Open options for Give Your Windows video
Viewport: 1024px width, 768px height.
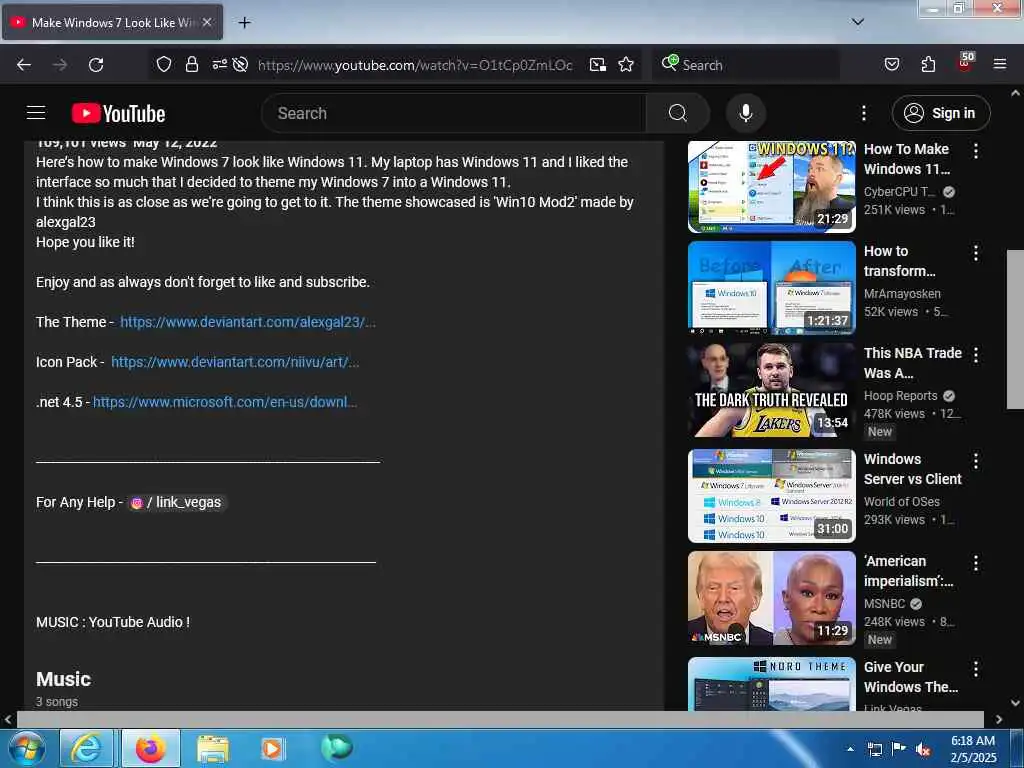[976, 669]
